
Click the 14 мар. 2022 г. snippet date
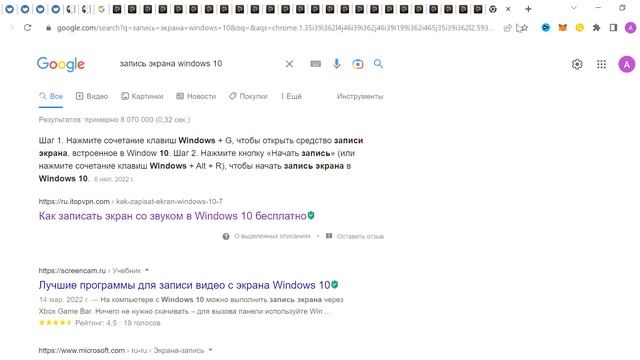click(63, 300)
